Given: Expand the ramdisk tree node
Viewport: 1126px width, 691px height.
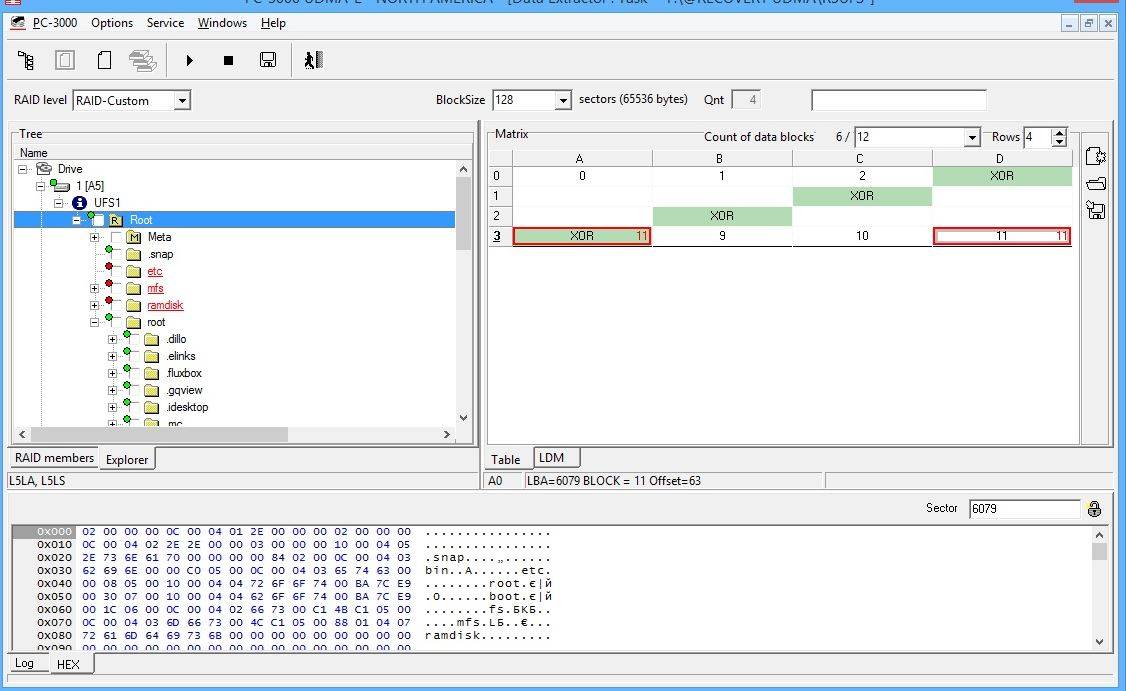Looking at the screenshot, I should pyautogui.click(x=94, y=305).
